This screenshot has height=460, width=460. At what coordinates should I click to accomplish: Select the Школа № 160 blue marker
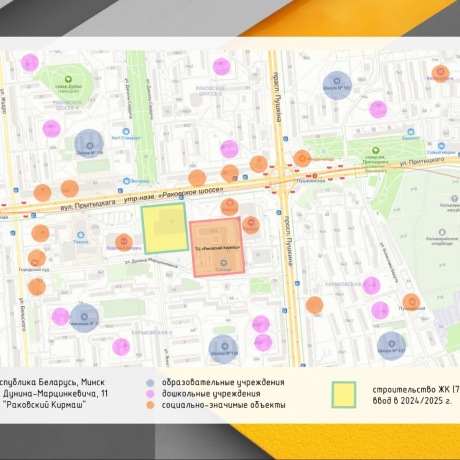pyautogui.click(x=337, y=86)
